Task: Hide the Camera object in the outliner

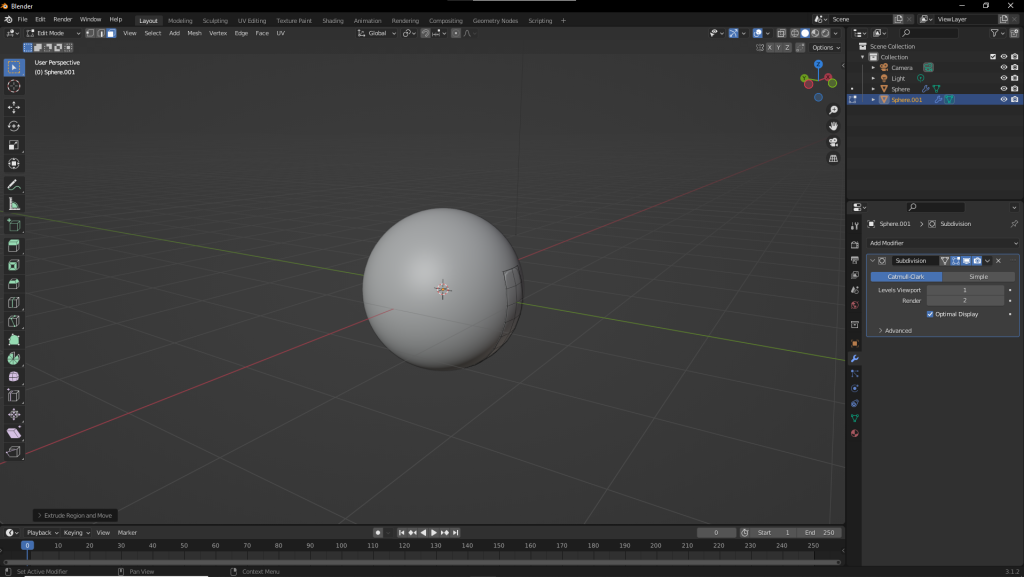Action: coord(1004,67)
